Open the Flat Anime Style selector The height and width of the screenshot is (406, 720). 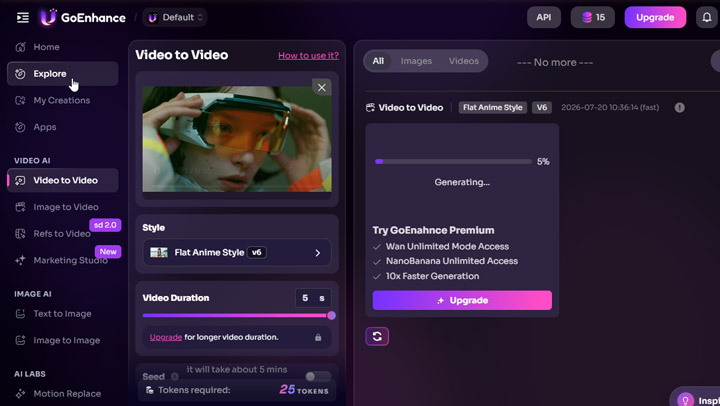point(237,253)
